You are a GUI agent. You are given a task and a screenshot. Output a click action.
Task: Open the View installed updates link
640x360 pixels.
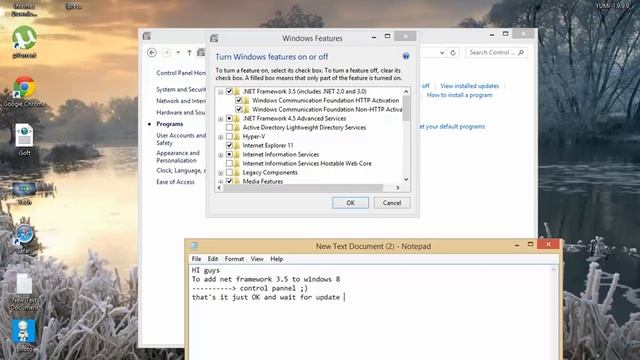click(x=469, y=86)
